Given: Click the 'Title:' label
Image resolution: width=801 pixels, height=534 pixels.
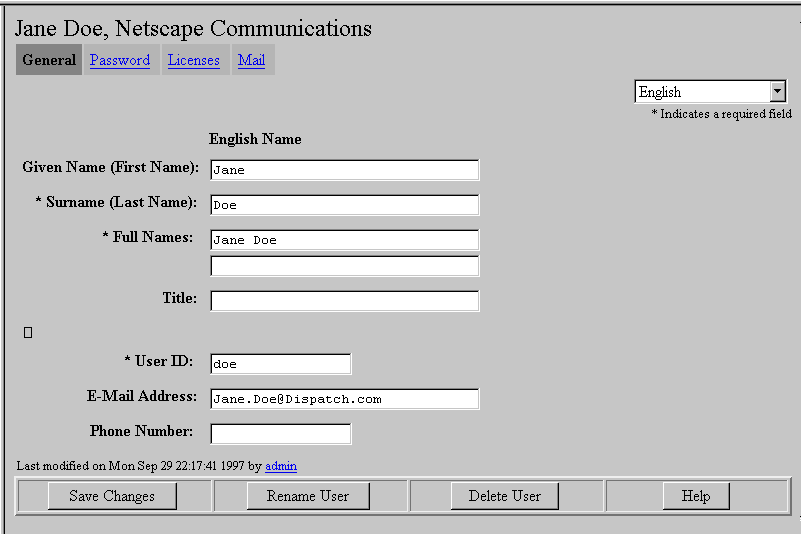Looking at the screenshot, I should 180,298.
